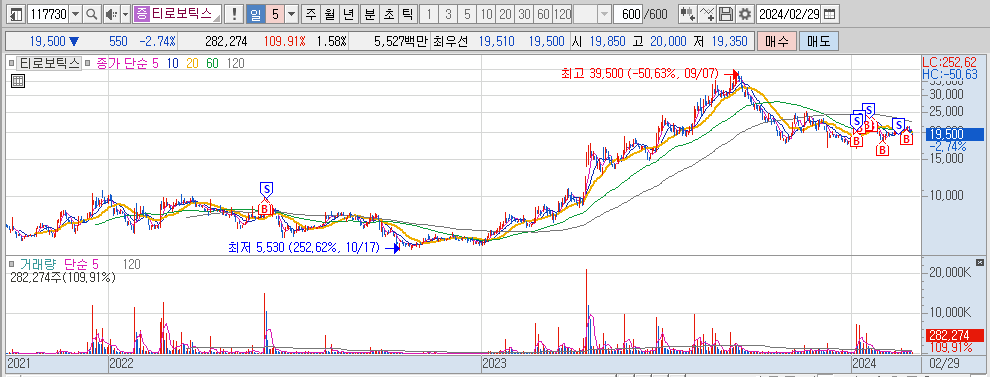Click the 매도 sell button
Image resolution: width=990 pixels, height=377 pixels.
tap(818, 42)
